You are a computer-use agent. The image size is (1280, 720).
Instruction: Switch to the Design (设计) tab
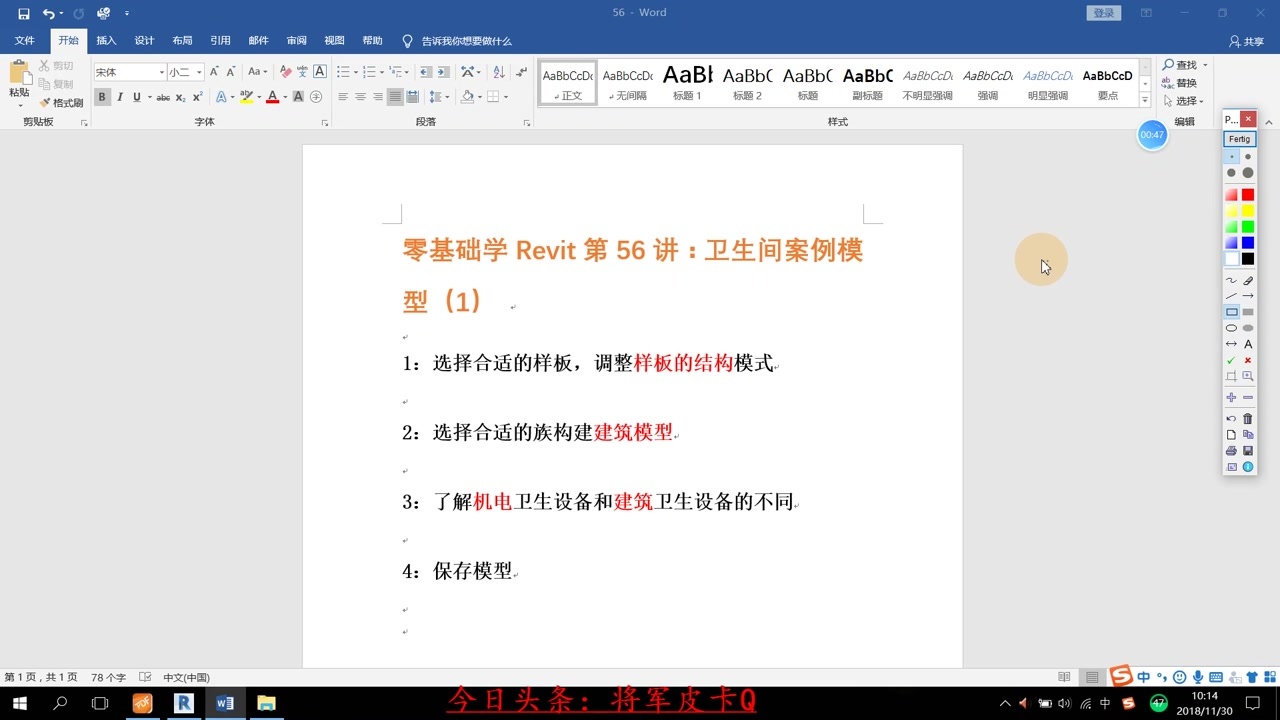point(144,41)
